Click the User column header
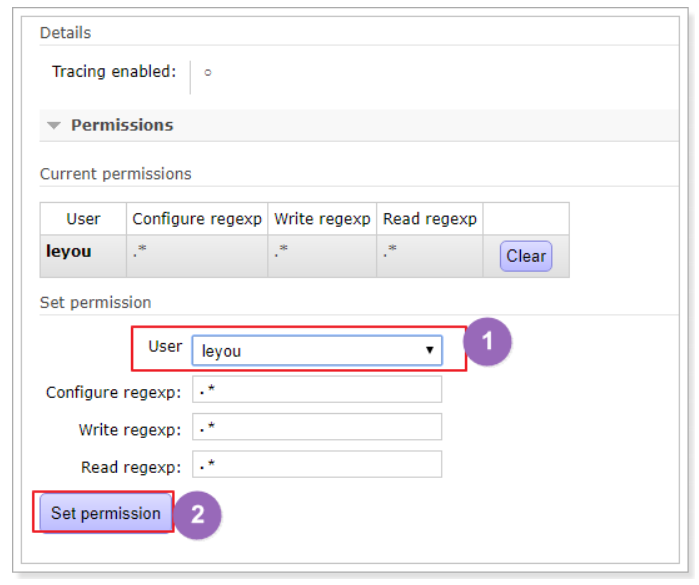Viewport: 699px width, 585px height. (x=83, y=218)
